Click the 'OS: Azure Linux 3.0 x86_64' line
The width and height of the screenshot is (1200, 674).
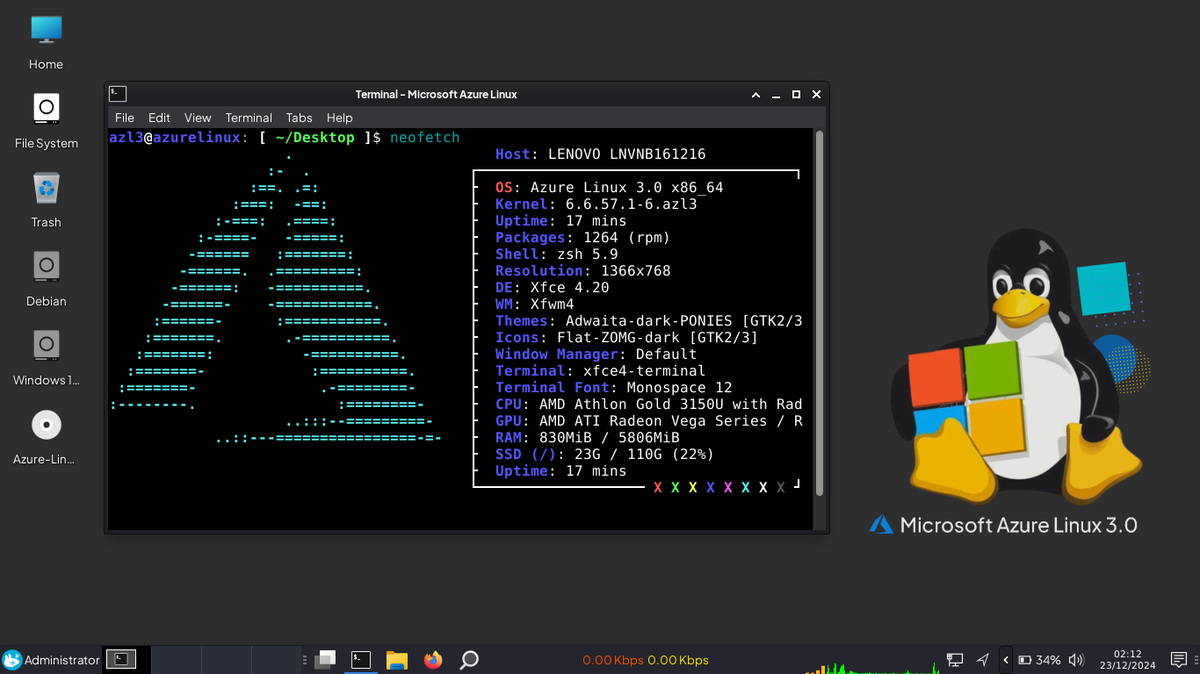[x=609, y=187]
